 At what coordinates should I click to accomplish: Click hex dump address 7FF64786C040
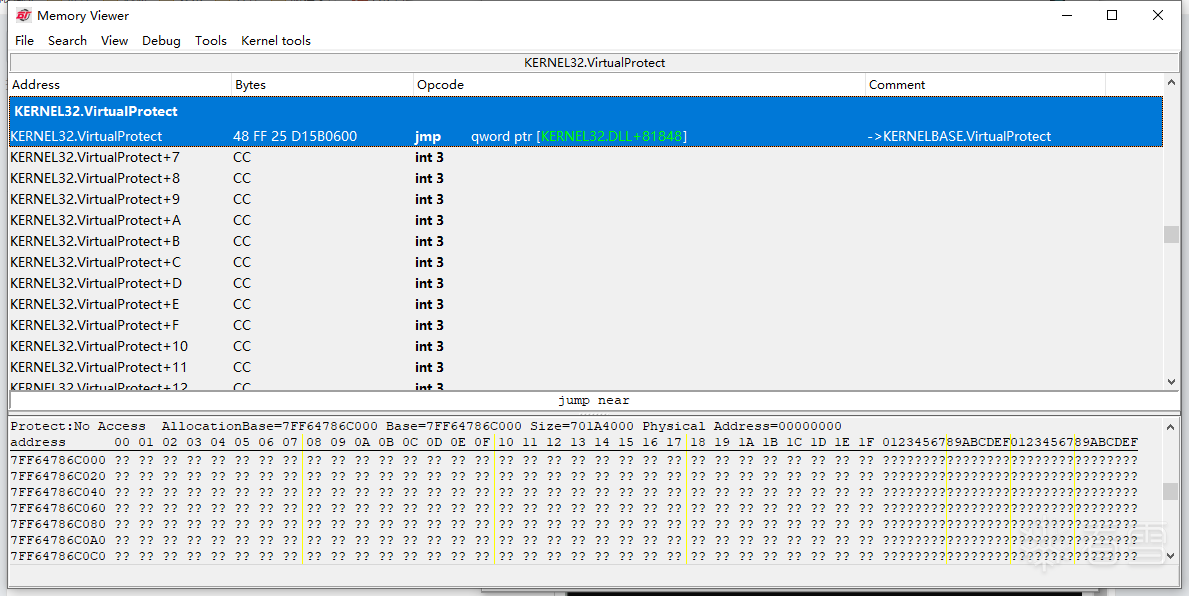58,491
